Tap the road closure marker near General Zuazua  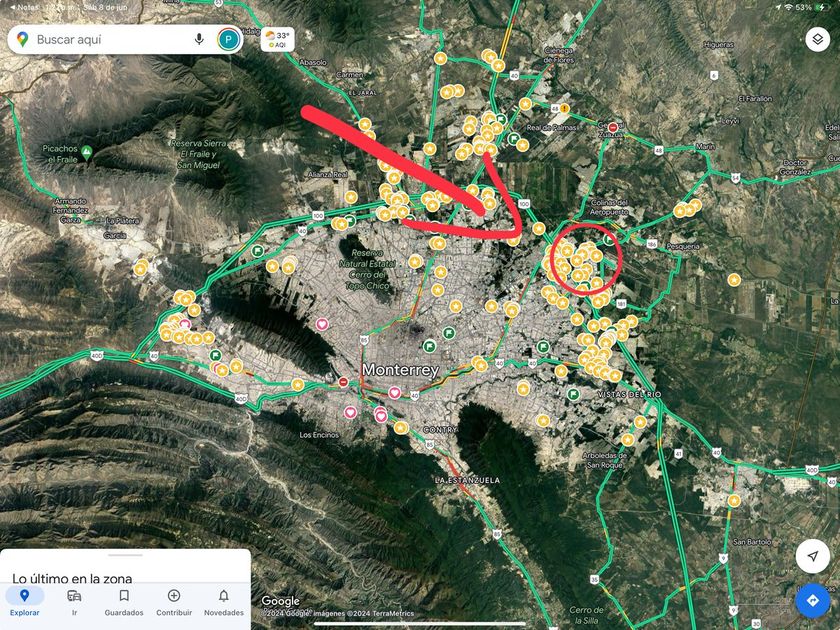(x=613, y=128)
